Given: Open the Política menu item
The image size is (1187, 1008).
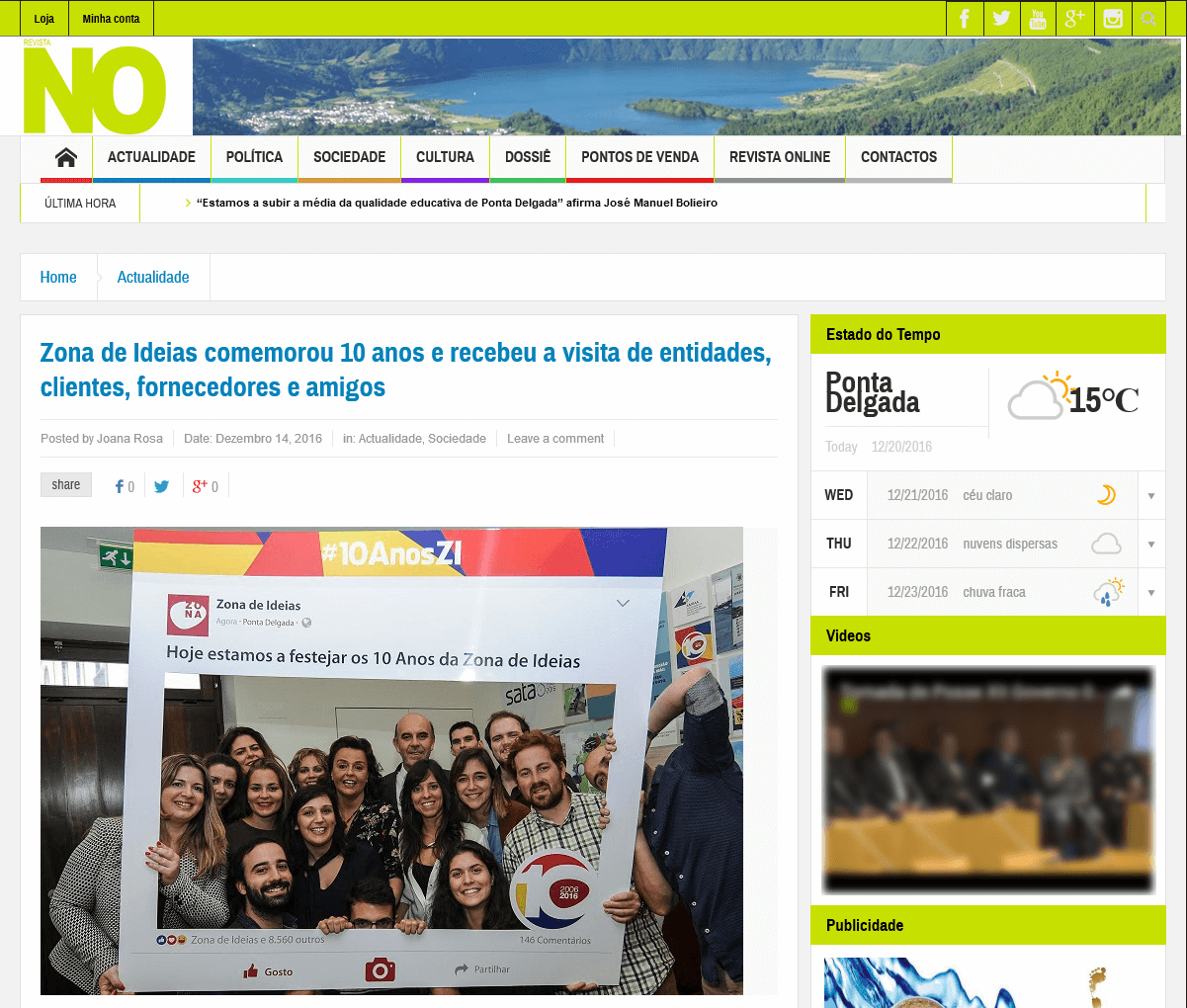Looking at the screenshot, I should tap(254, 157).
